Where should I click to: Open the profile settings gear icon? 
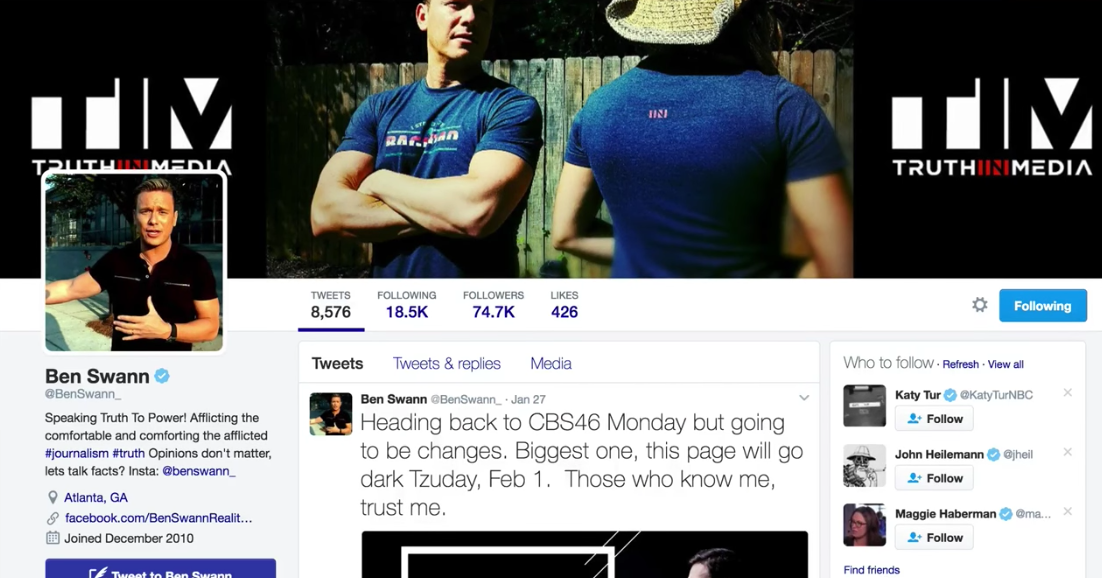(979, 305)
